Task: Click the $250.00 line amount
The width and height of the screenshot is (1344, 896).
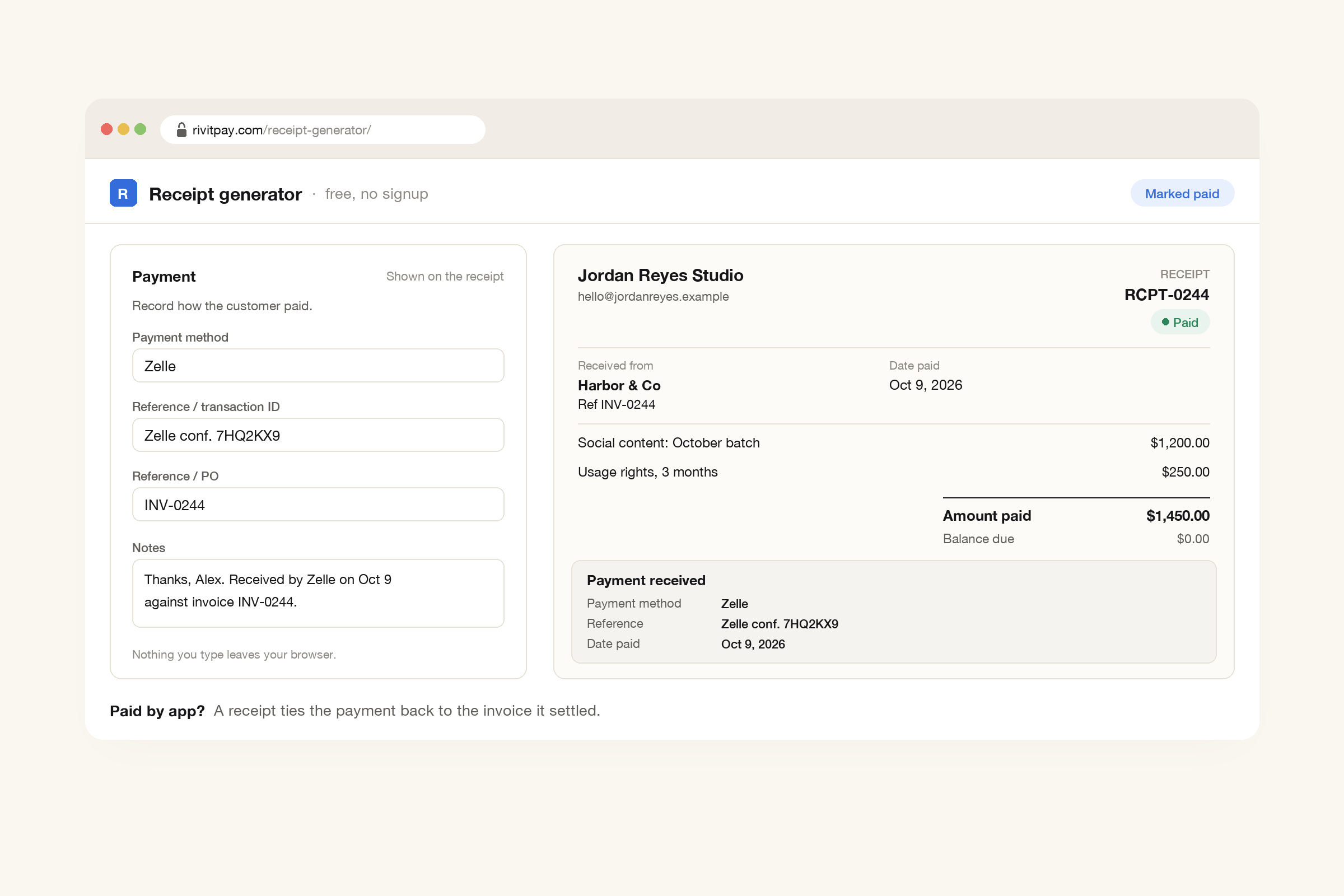Action: tap(1185, 472)
